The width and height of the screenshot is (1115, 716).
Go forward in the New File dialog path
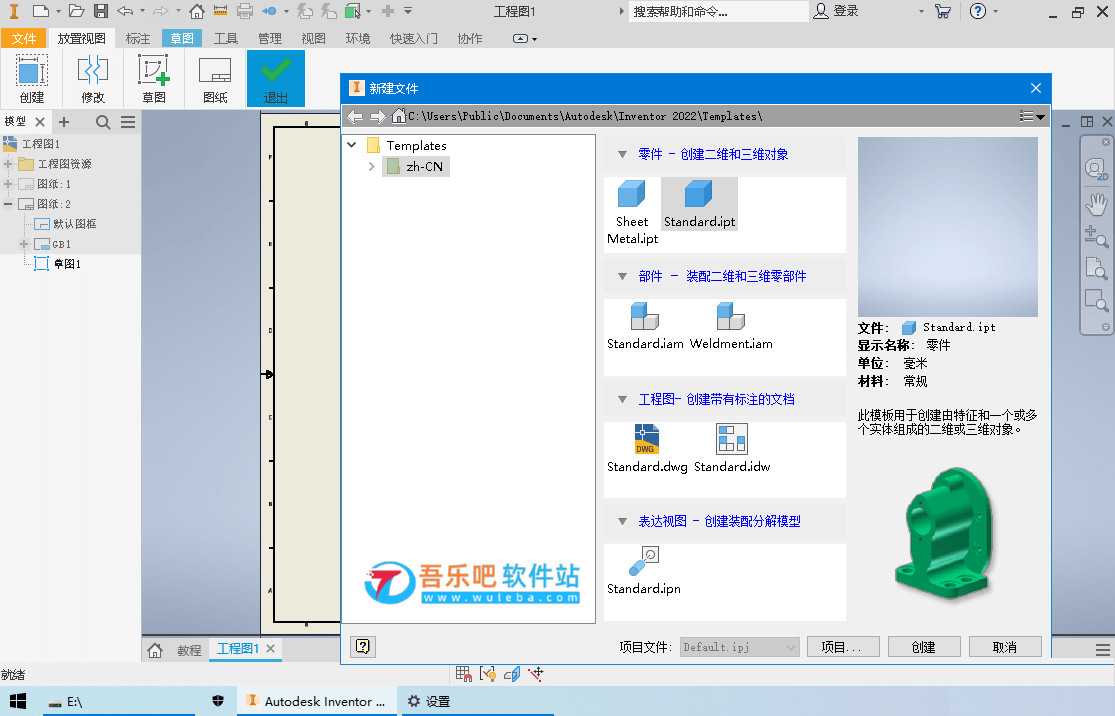pos(378,116)
